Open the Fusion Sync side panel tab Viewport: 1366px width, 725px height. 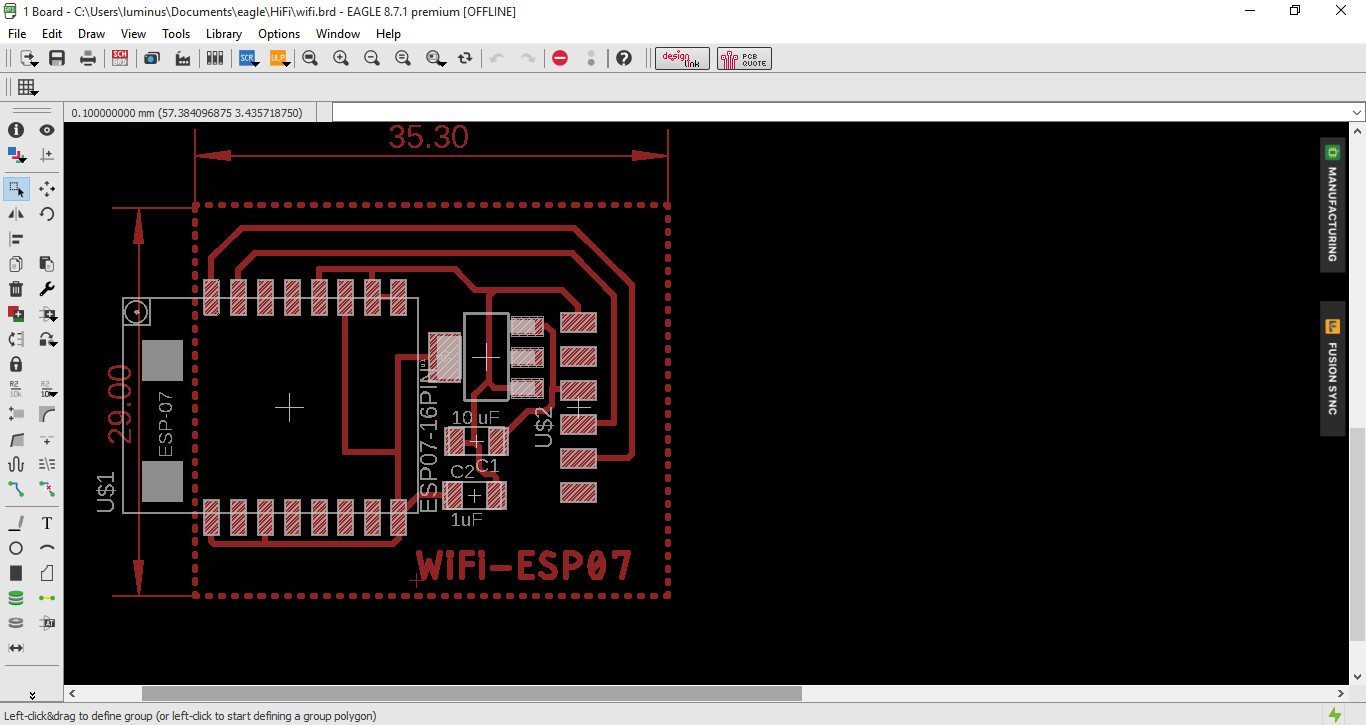(x=1332, y=368)
